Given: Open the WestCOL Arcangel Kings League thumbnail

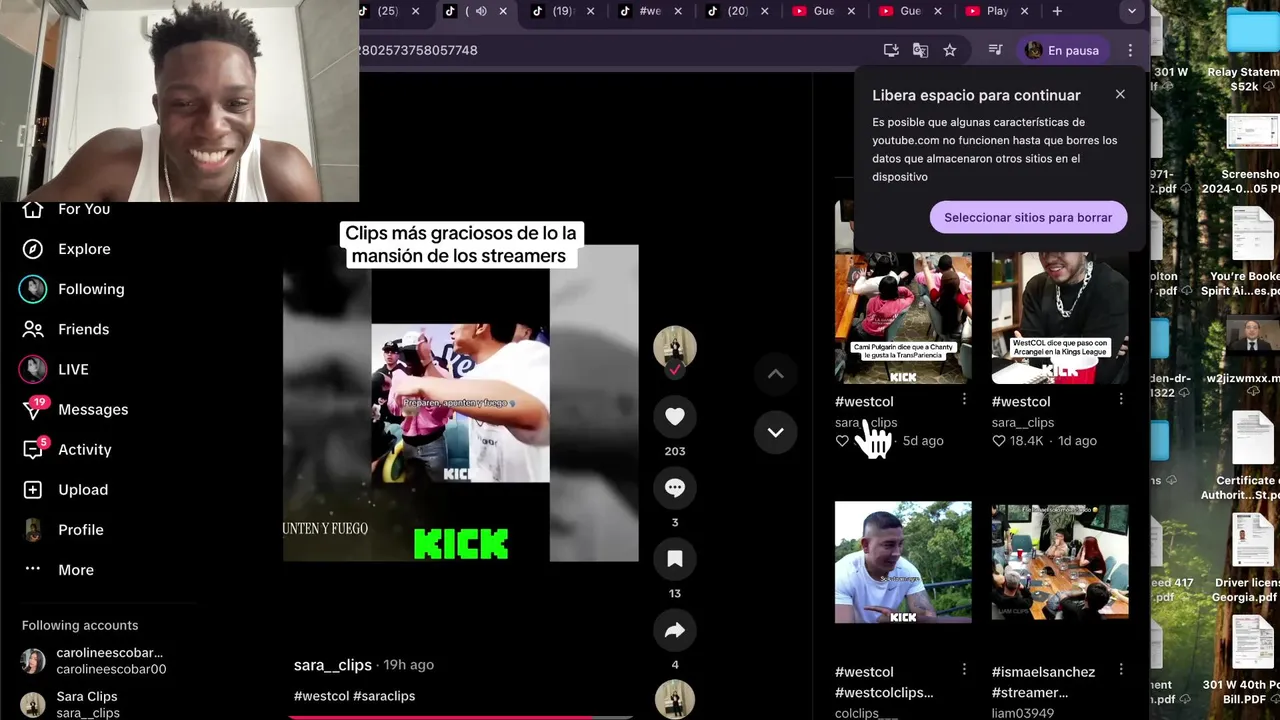Looking at the screenshot, I should click(1060, 317).
